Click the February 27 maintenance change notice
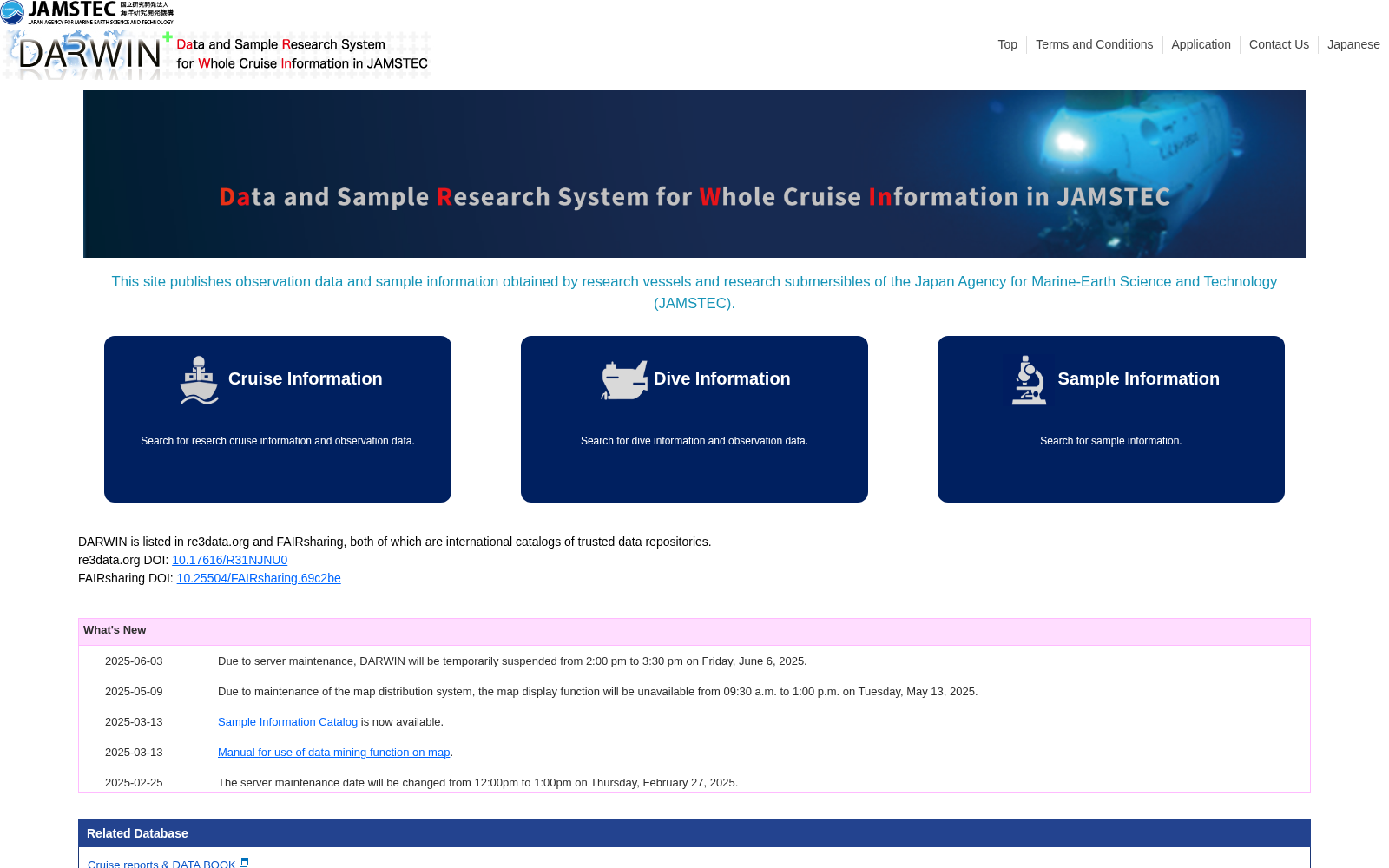Image resolution: width=1389 pixels, height=868 pixels. coord(477,783)
